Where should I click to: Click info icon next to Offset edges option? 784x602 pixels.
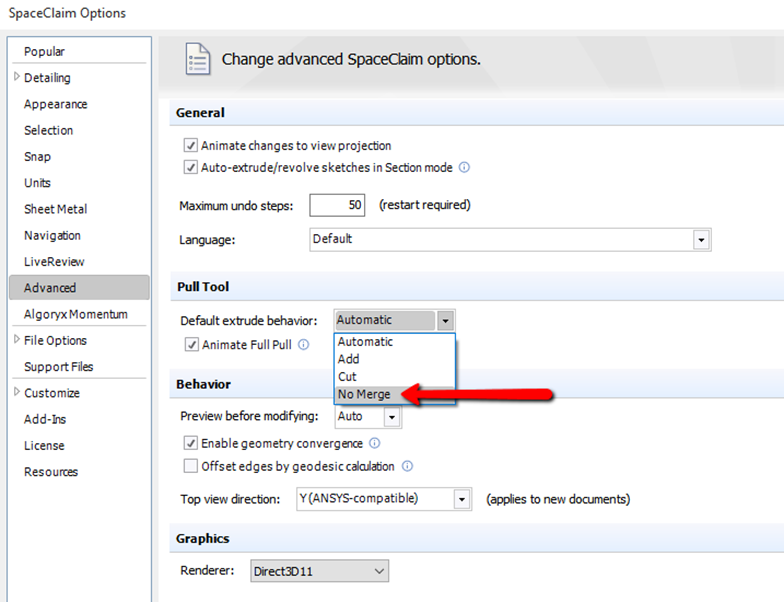coord(408,466)
